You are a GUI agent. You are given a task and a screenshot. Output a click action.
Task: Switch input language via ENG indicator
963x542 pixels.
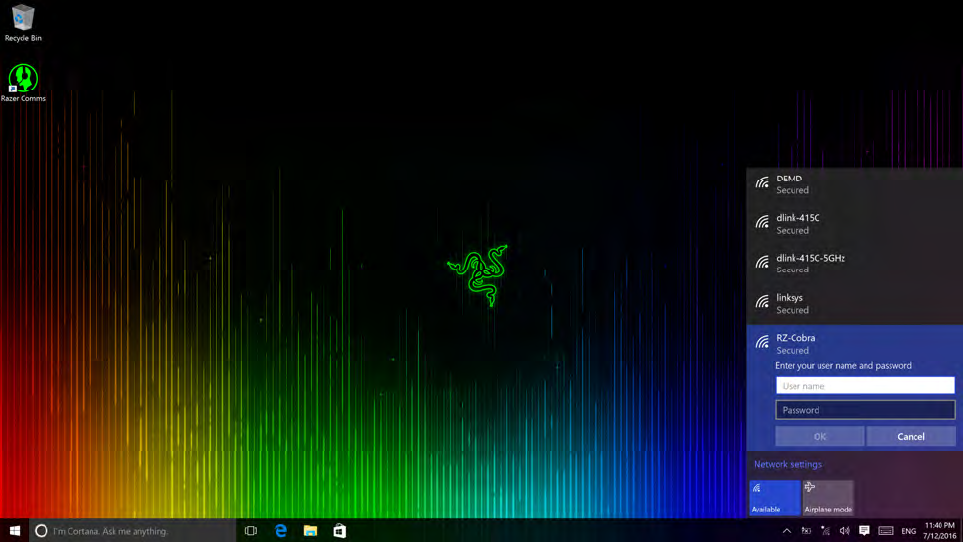[x=908, y=531]
